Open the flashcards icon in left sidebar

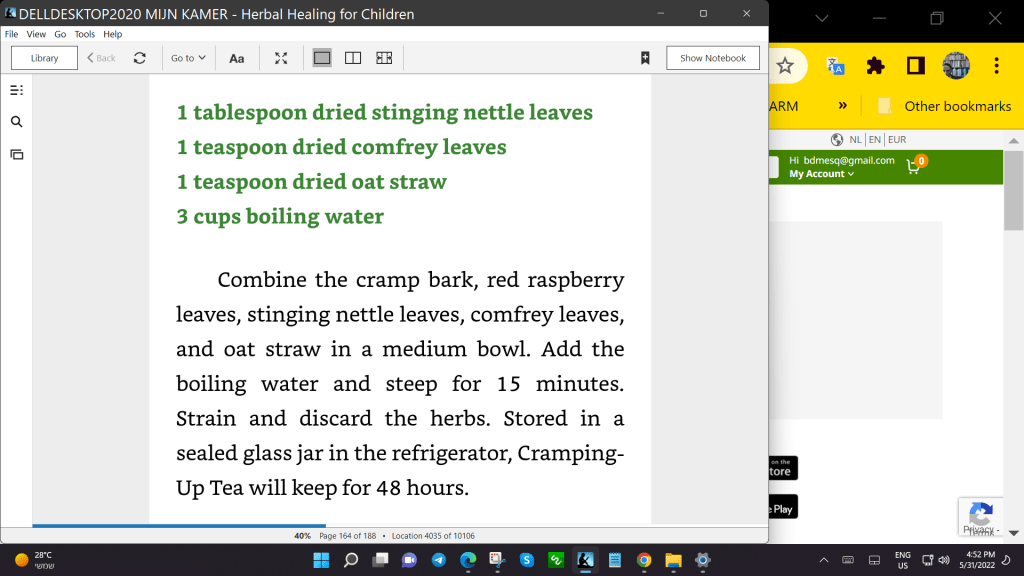point(16,154)
